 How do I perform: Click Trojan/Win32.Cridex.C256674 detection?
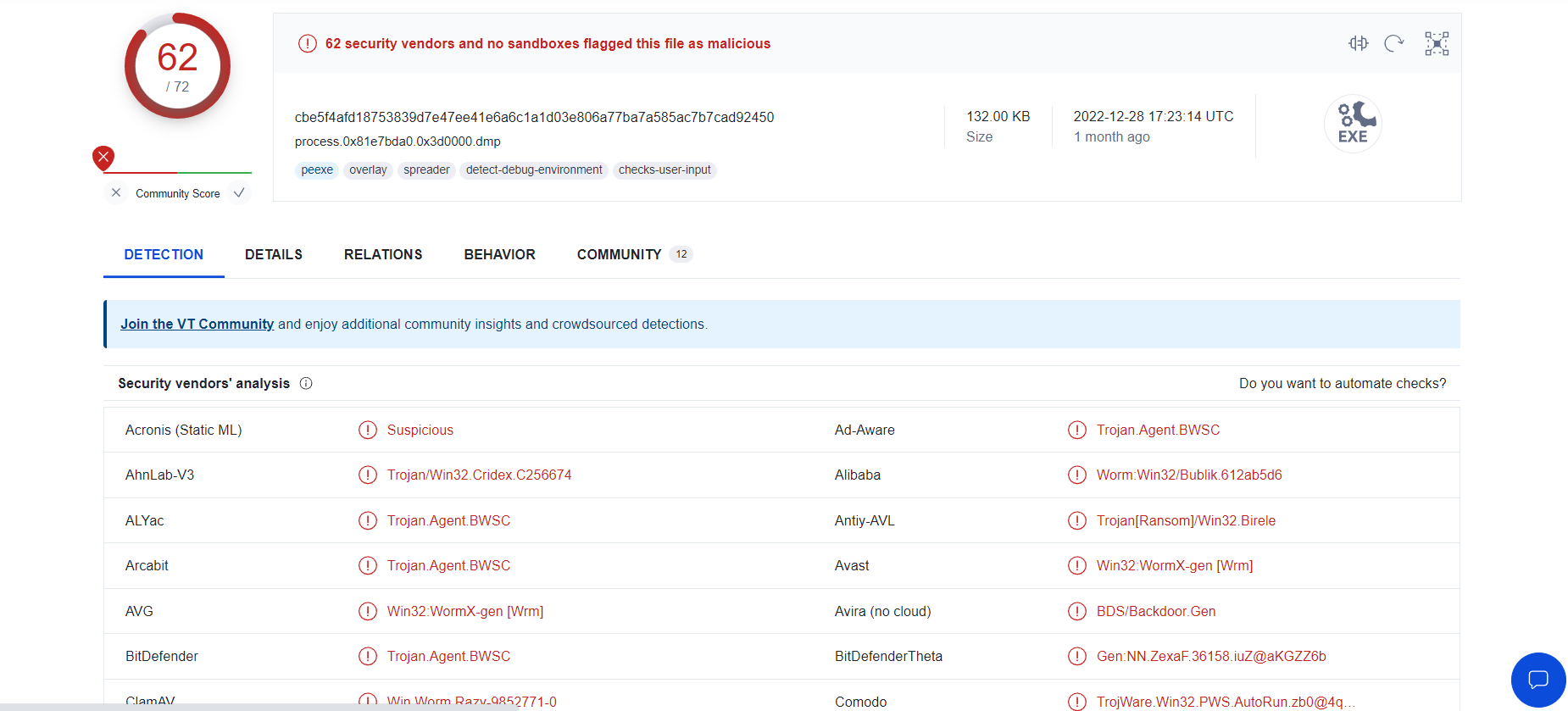point(479,475)
